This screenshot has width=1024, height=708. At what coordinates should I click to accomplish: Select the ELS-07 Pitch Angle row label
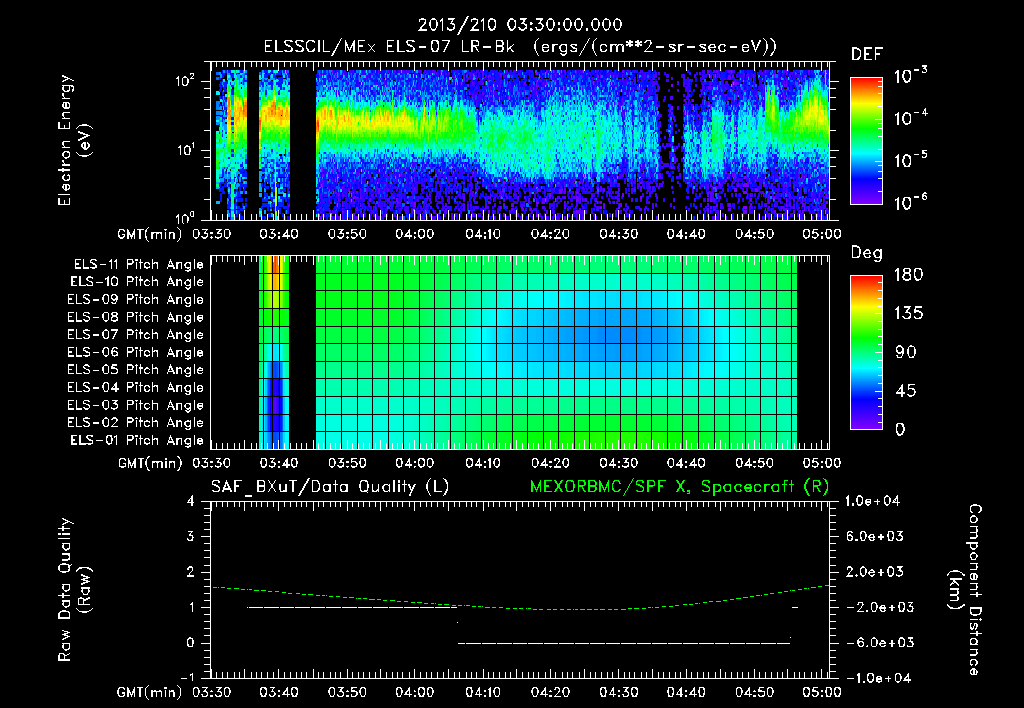136,334
